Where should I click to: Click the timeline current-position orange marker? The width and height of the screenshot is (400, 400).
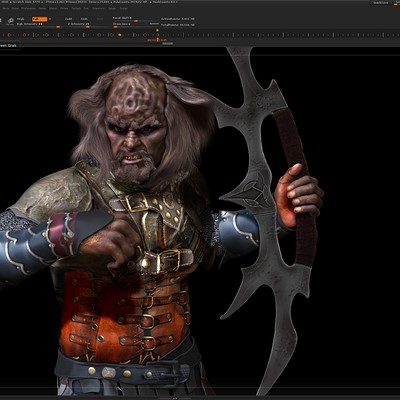[157, 30]
